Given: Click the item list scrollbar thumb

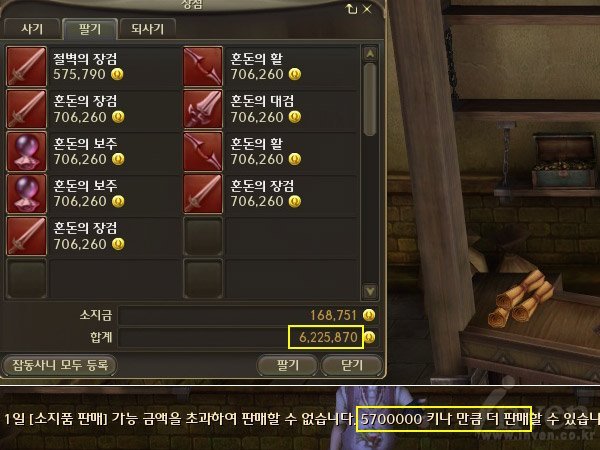Looking at the screenshot, I should tap(370, 99).
